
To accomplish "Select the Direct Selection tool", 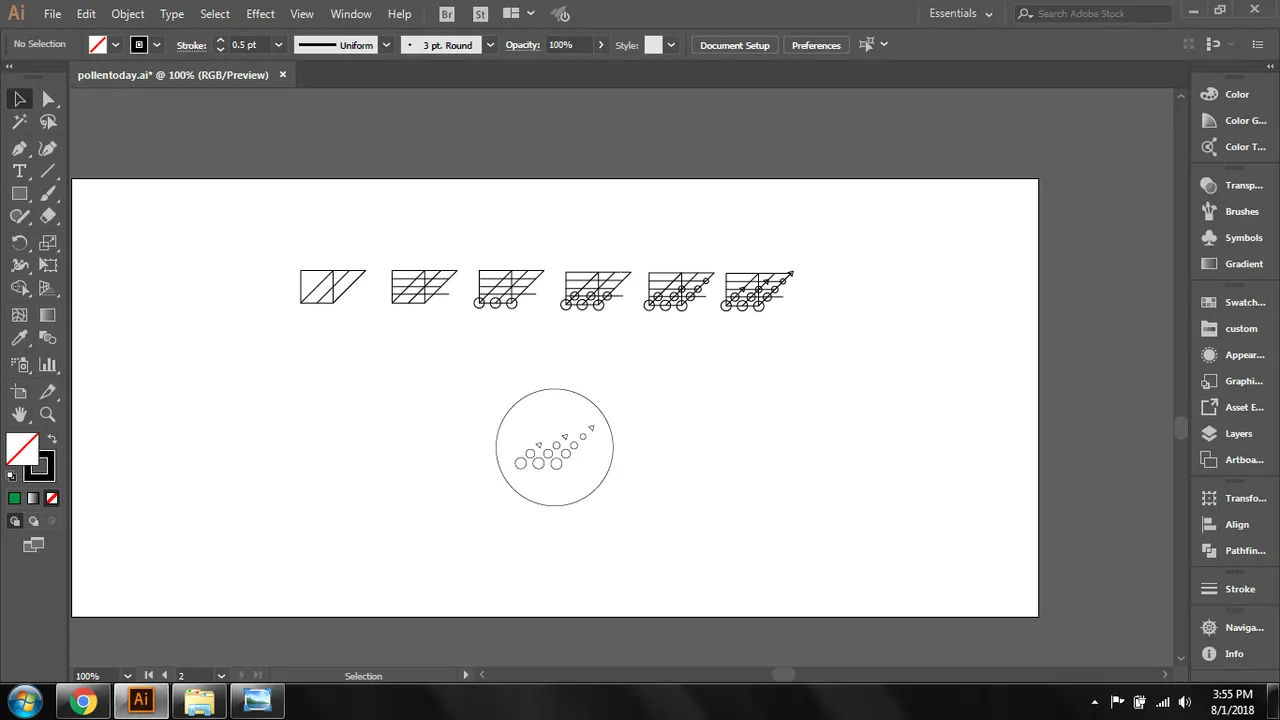I will tap(48, 98).
